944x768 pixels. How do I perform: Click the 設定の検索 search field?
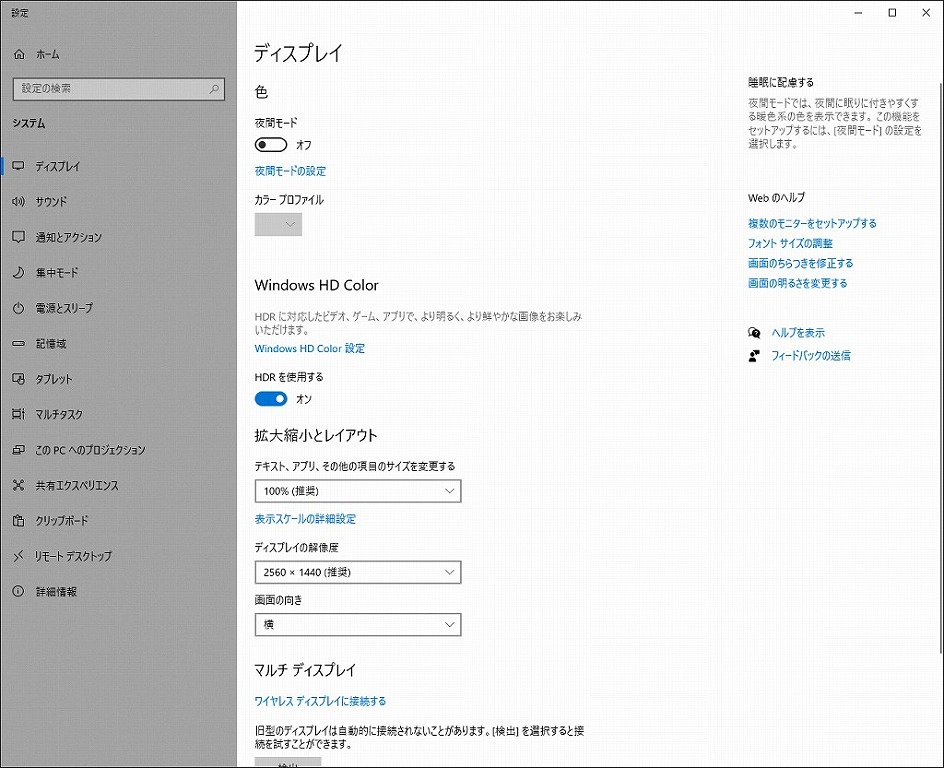click(x=119, y=89)
